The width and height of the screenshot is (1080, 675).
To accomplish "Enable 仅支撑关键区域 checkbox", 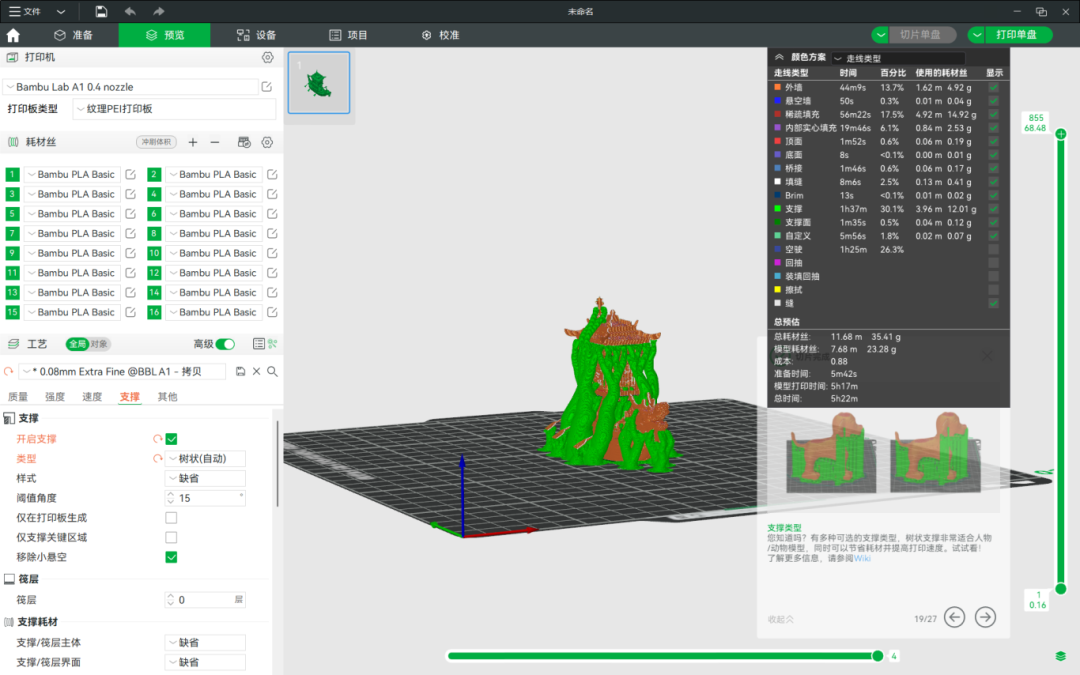I will pyautogui.click(x=172, y=537).
